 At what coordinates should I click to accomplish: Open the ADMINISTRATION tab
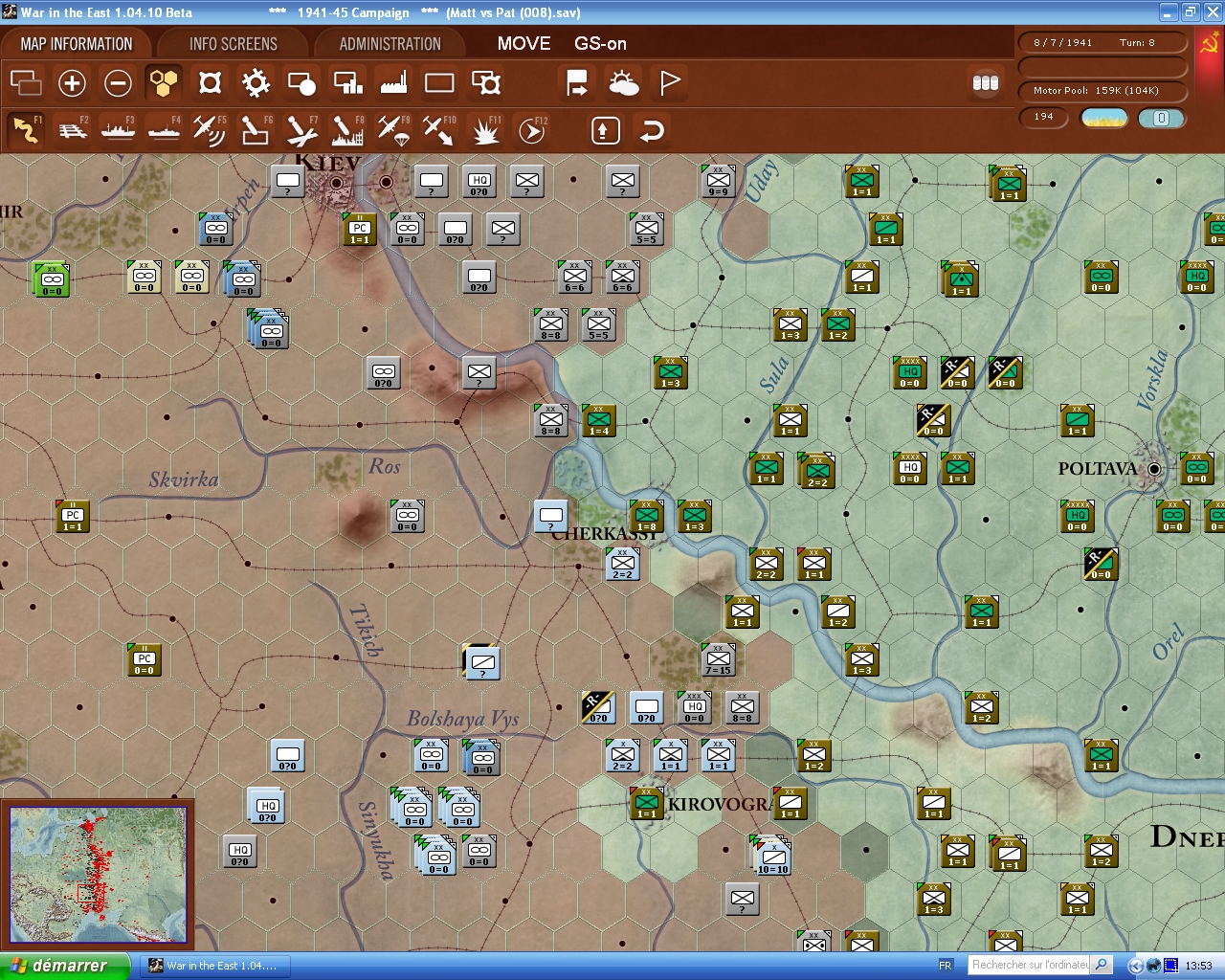[390, 44]
